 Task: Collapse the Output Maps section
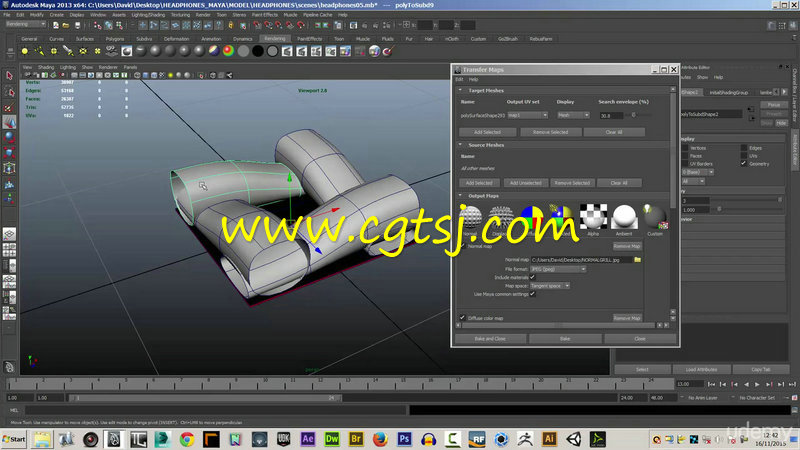coord(460,195)
